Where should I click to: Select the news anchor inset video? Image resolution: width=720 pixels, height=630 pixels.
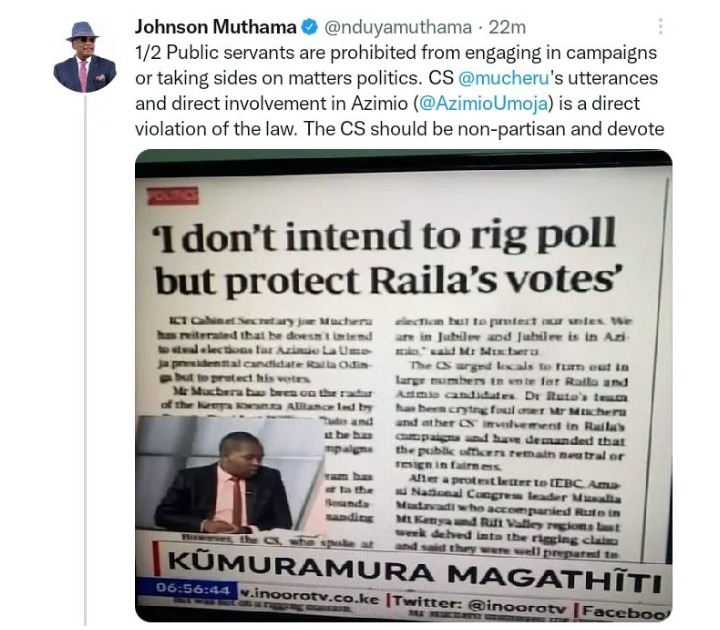point(230,472)
